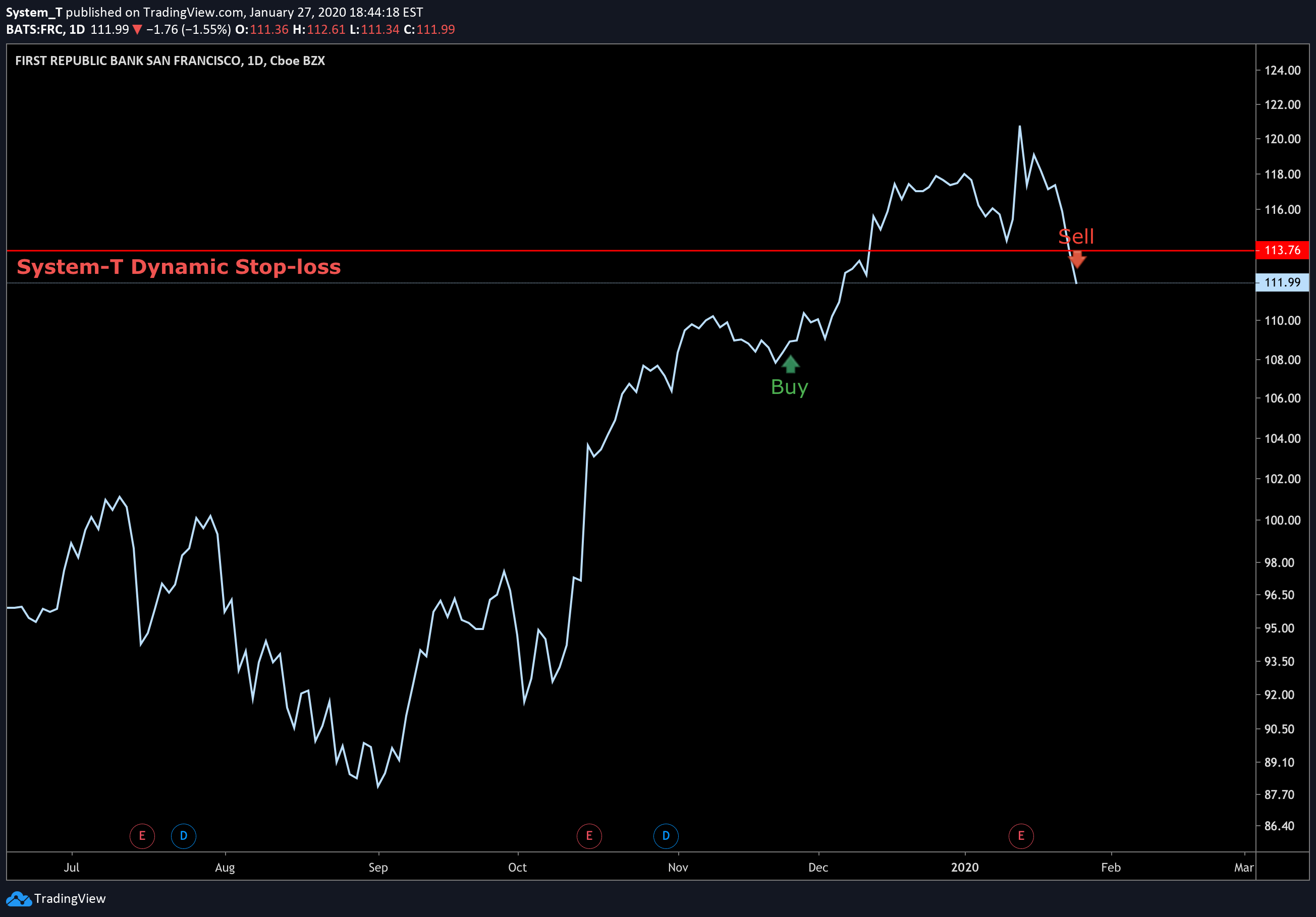This screenshot has width=1316, height=917.
Task: Click the Dec label on time axis
Action: pyautogui.click(x=818, y=867)
